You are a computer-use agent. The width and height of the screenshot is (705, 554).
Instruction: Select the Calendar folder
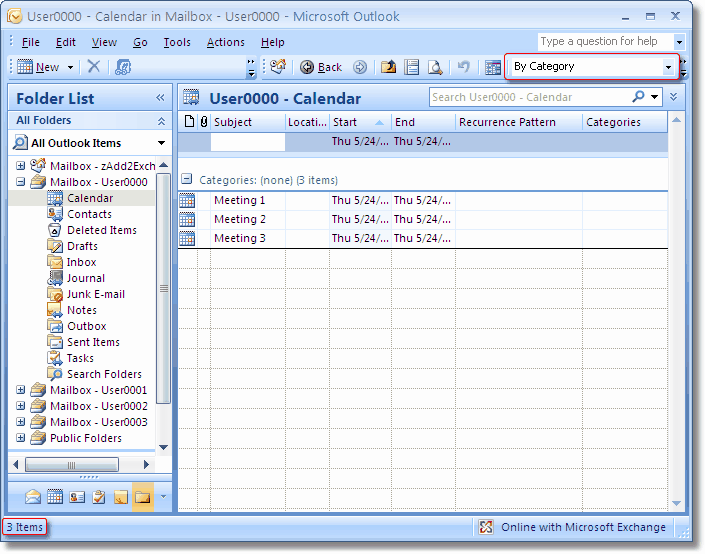click(90, 198)
